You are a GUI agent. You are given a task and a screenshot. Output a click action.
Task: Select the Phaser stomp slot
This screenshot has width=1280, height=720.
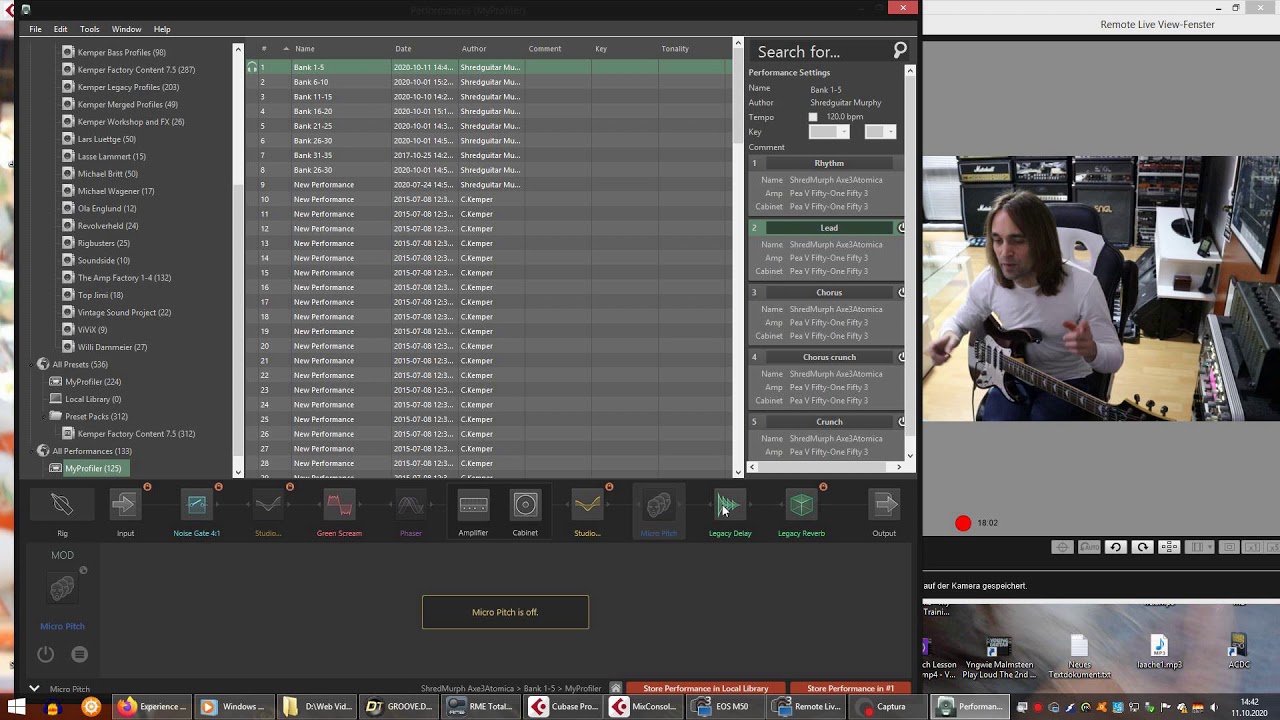pyautogui.click(x=411, y=506)
